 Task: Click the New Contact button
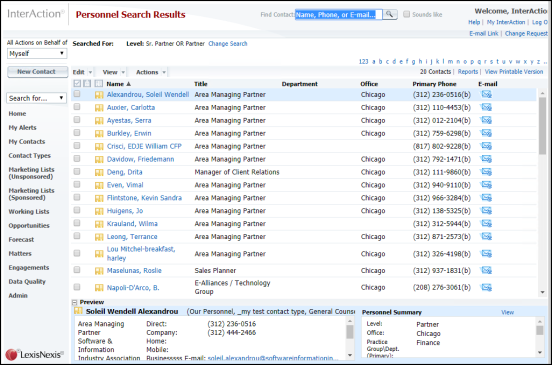[37, 72]
